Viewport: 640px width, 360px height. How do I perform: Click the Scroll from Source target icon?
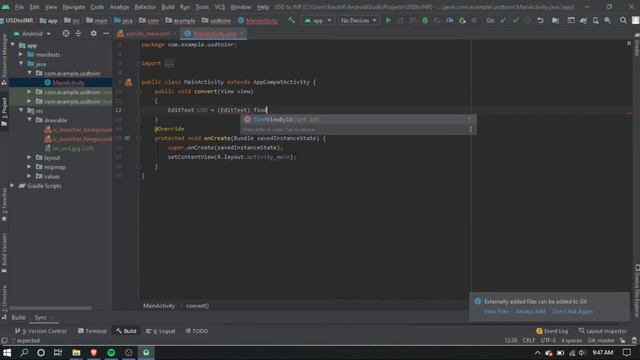coord(66,33)
